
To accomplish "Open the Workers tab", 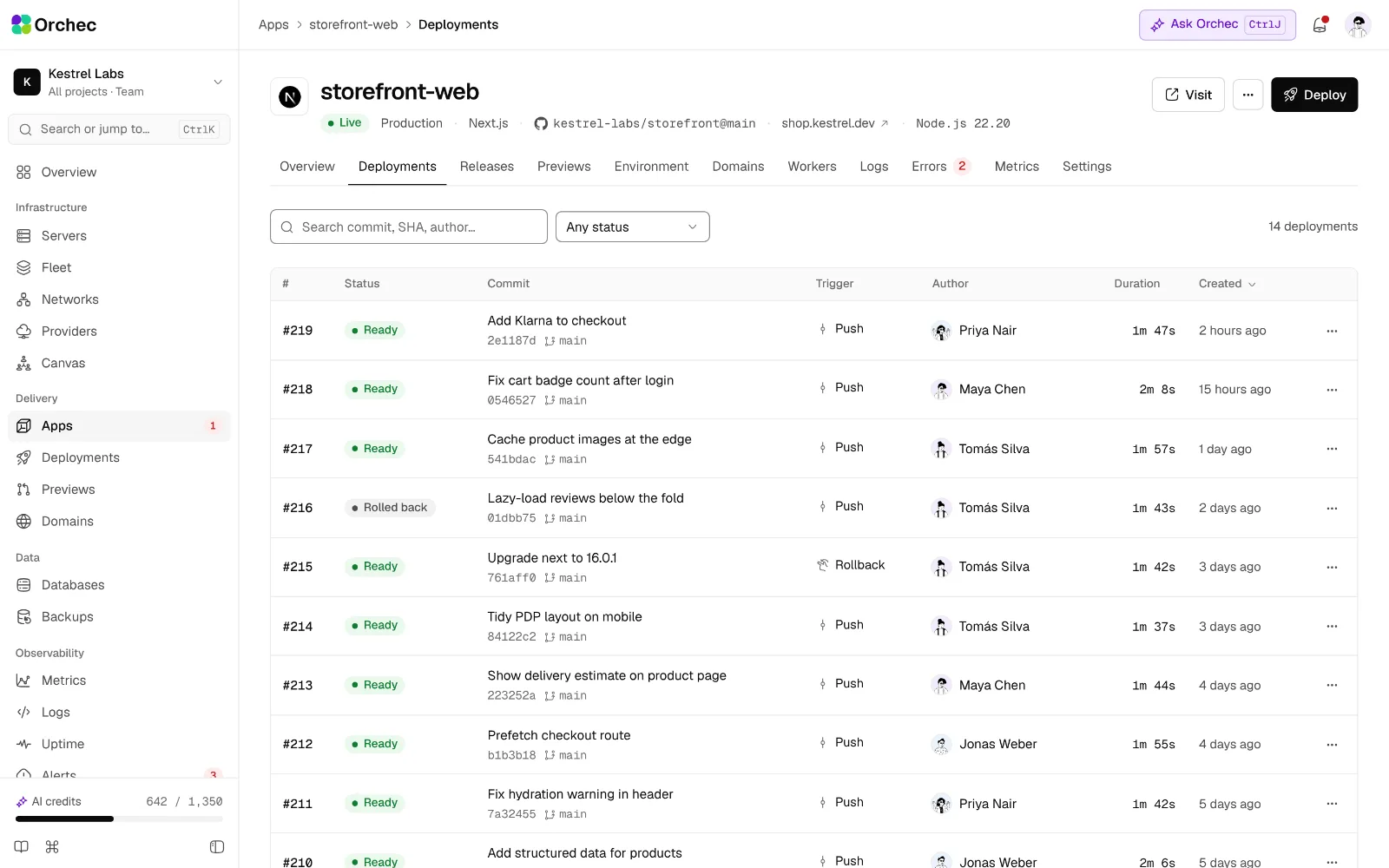I will 812,167.
